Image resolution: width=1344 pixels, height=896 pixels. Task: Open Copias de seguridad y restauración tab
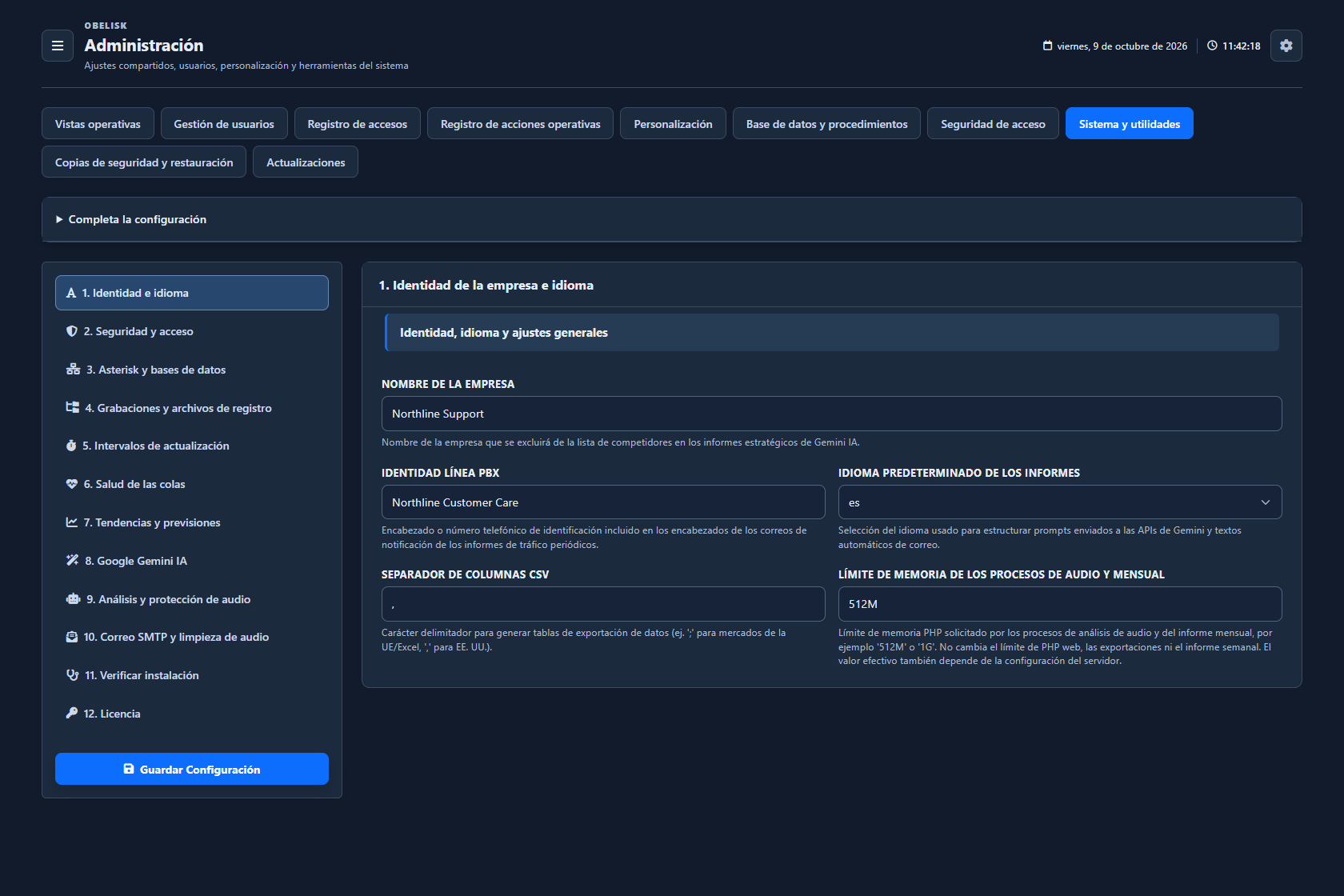[144, 162]
